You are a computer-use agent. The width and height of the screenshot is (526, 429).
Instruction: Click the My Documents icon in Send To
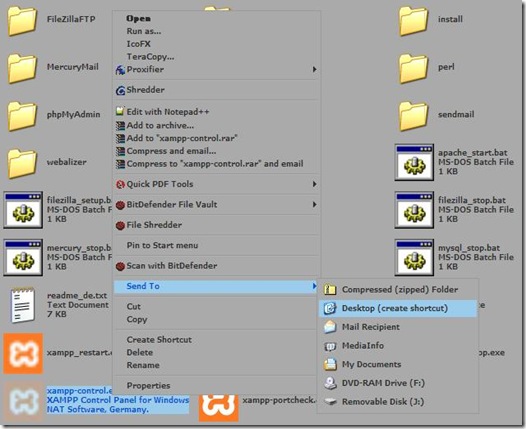(330, 364)
